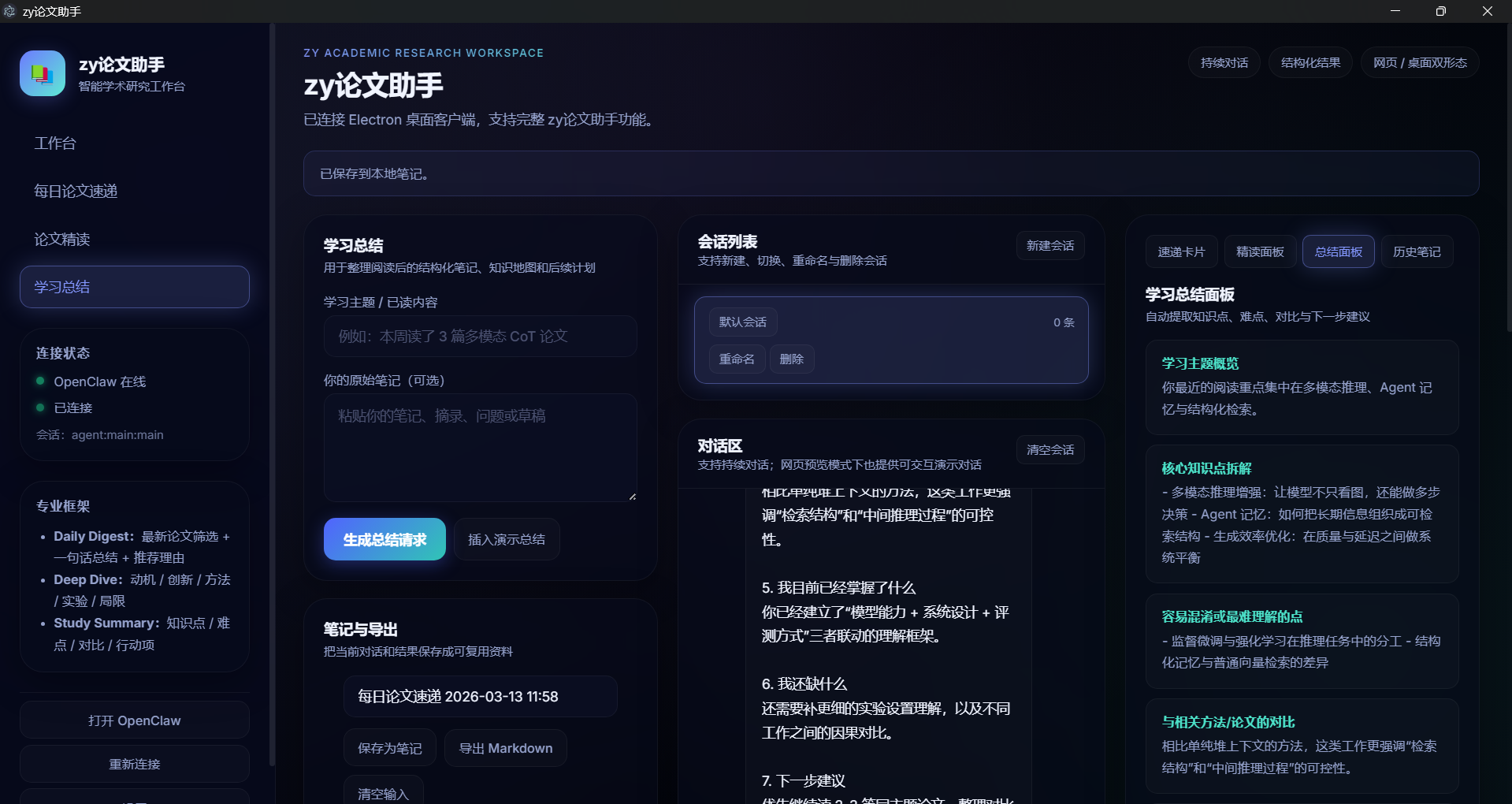Click the Study Summary framework bullet
The width and height of the screenshot is (1512, 804).
[x=142, y=634]
